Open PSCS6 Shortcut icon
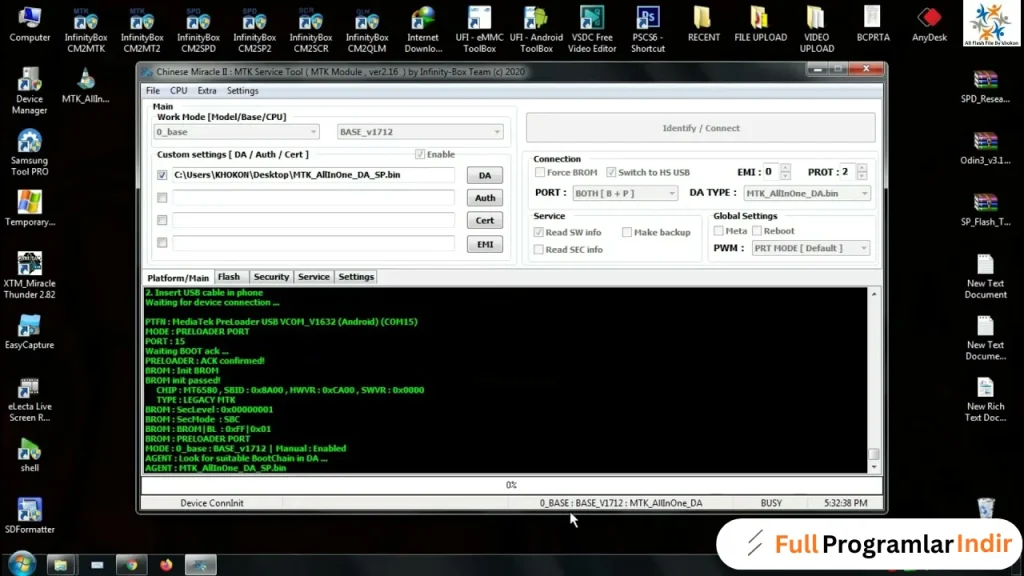Screen dimensions: 1024x576 point(648,30)
